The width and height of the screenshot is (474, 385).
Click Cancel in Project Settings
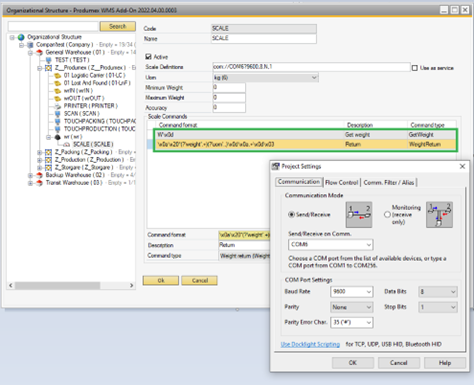tap(399, 363)
